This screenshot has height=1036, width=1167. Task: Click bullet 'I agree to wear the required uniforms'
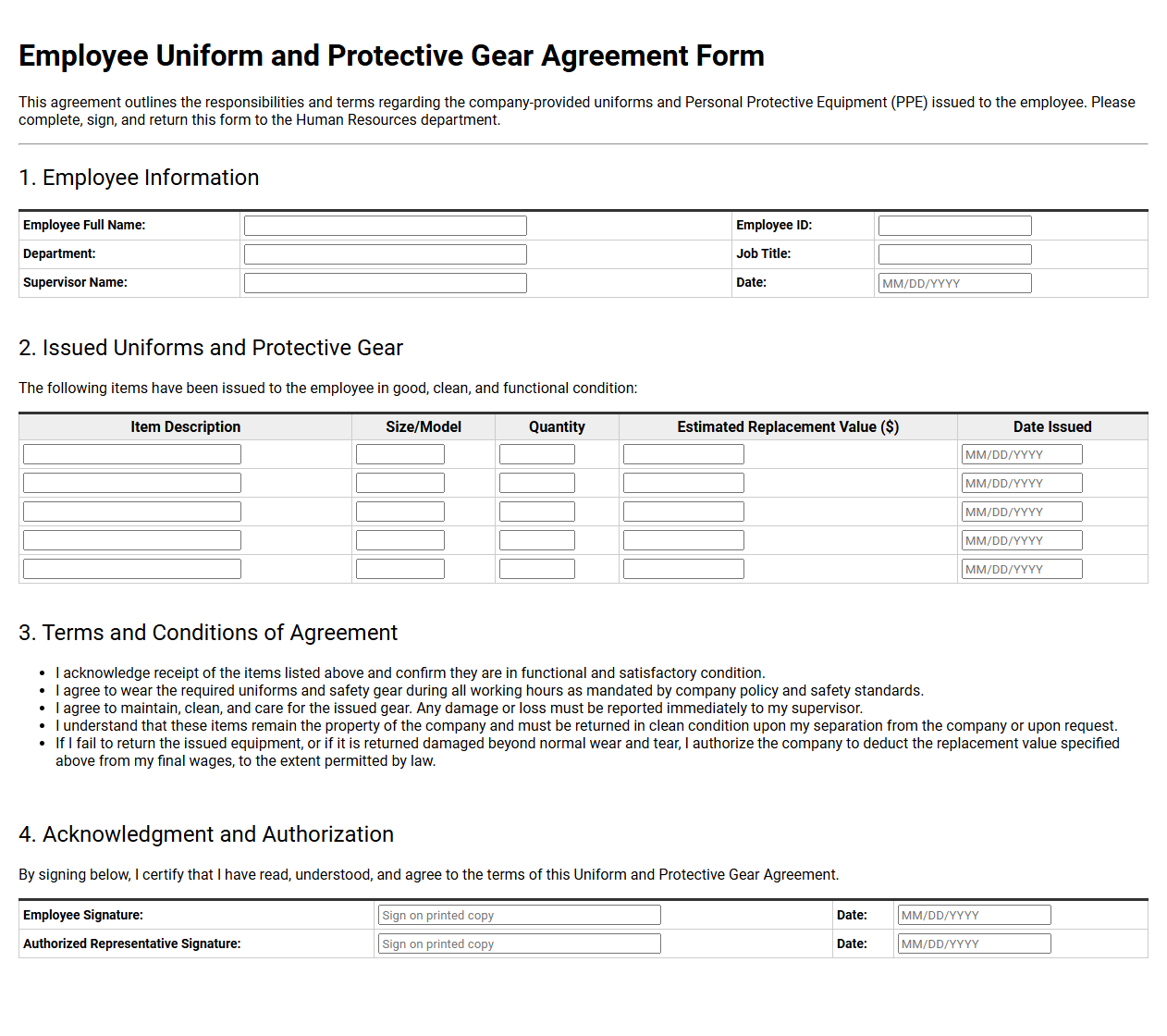click(x=489, y=691)
